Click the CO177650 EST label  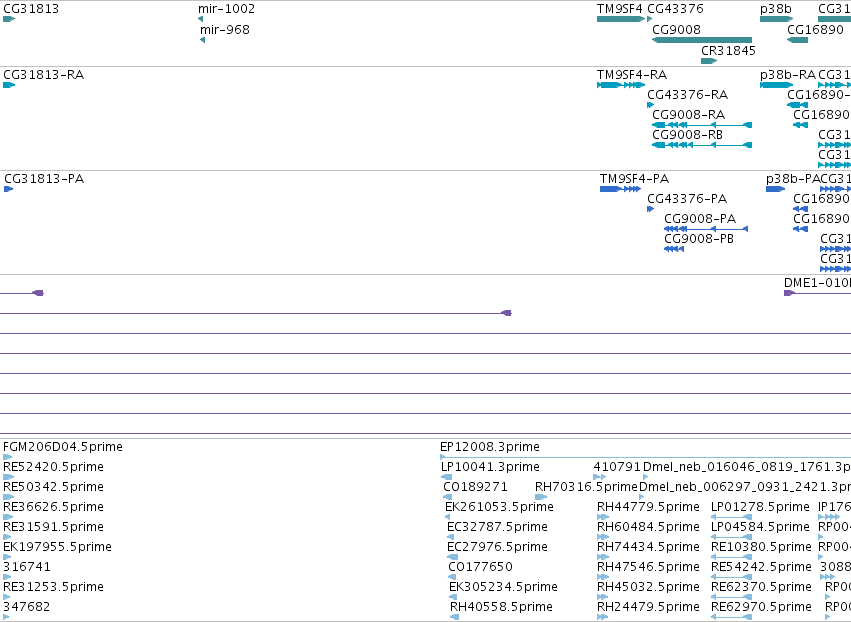(480, 567)
